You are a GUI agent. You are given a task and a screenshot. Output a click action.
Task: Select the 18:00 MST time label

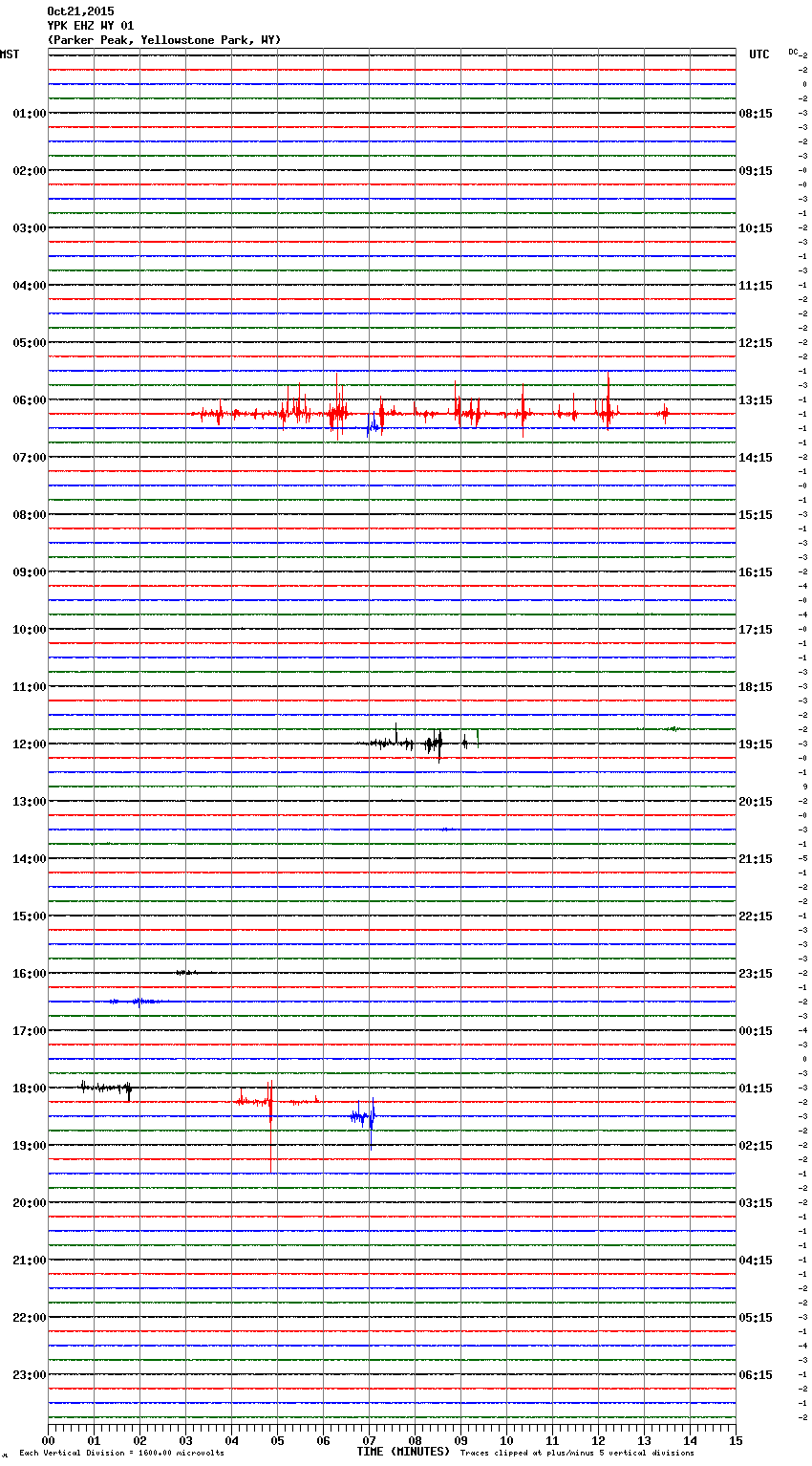tap(30, 1089)
